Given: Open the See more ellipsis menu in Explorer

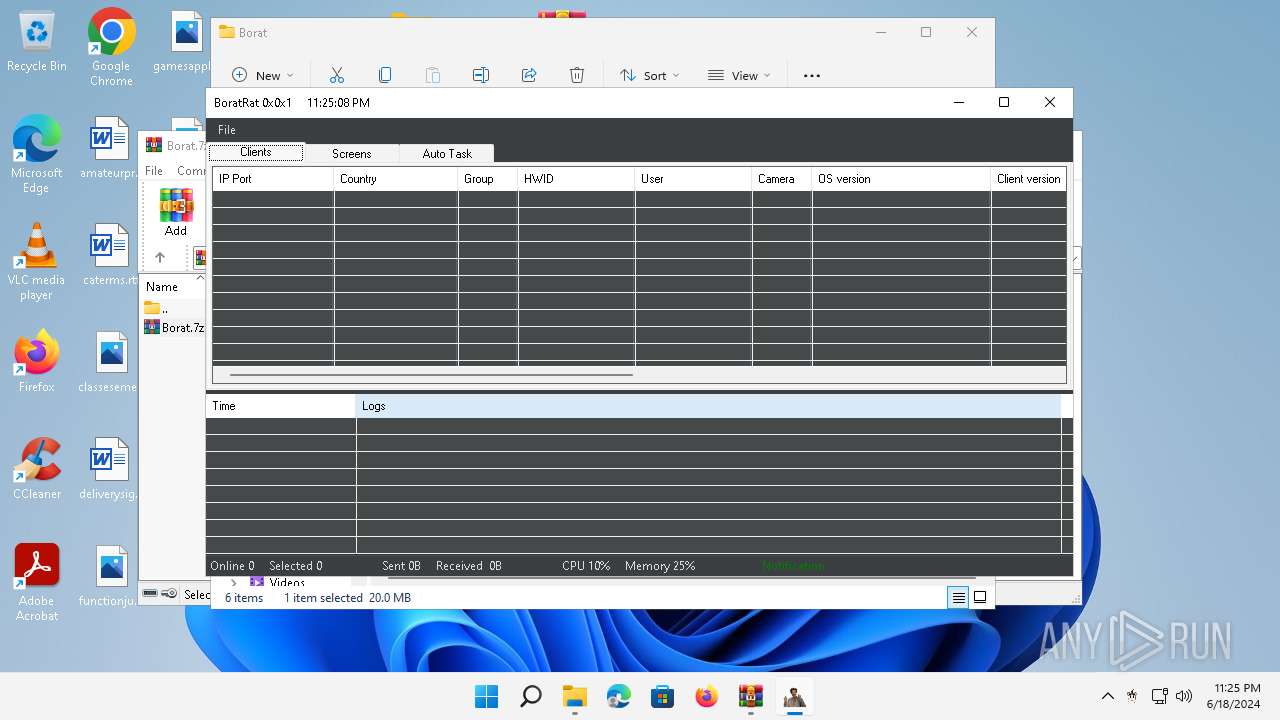Looking at the screenshot, I should [x=812, y=75].
